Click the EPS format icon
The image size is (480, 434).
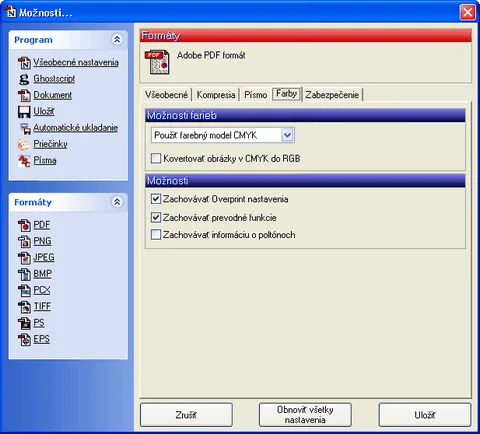pyautogui.click(x=24, y=339)
